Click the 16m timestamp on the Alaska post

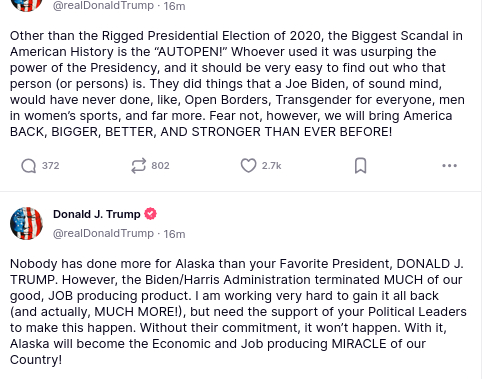[174, 234]
